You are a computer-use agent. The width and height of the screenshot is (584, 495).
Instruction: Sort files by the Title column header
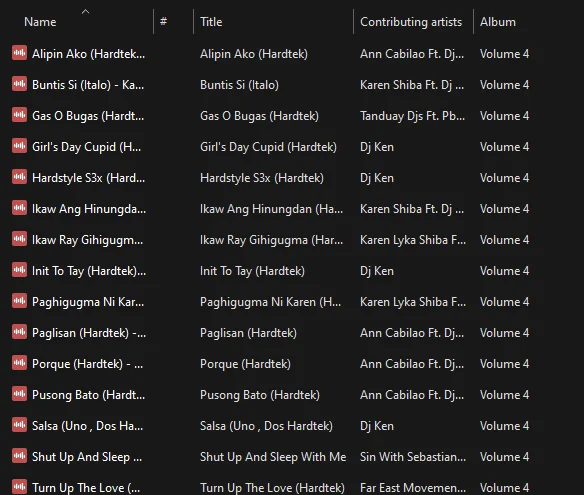pyautogui.click(x=211, y=22)
